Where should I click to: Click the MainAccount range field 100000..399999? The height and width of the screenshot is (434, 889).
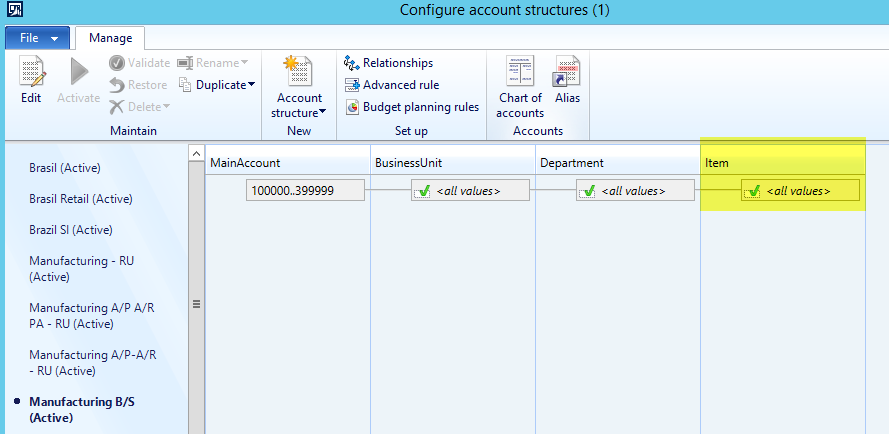click(305, 190)
